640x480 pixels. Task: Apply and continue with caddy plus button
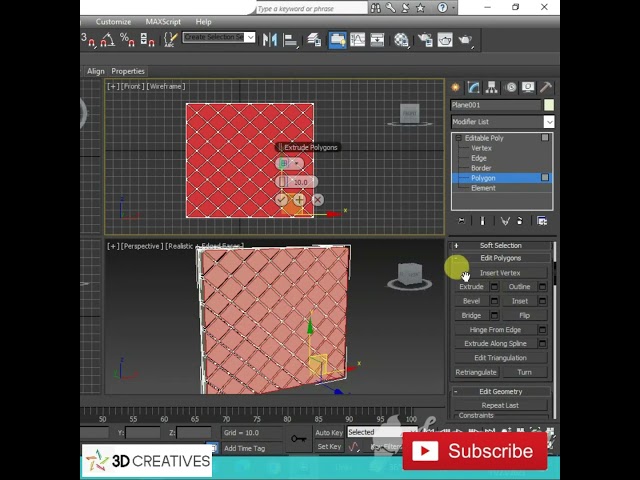(299, 200)
